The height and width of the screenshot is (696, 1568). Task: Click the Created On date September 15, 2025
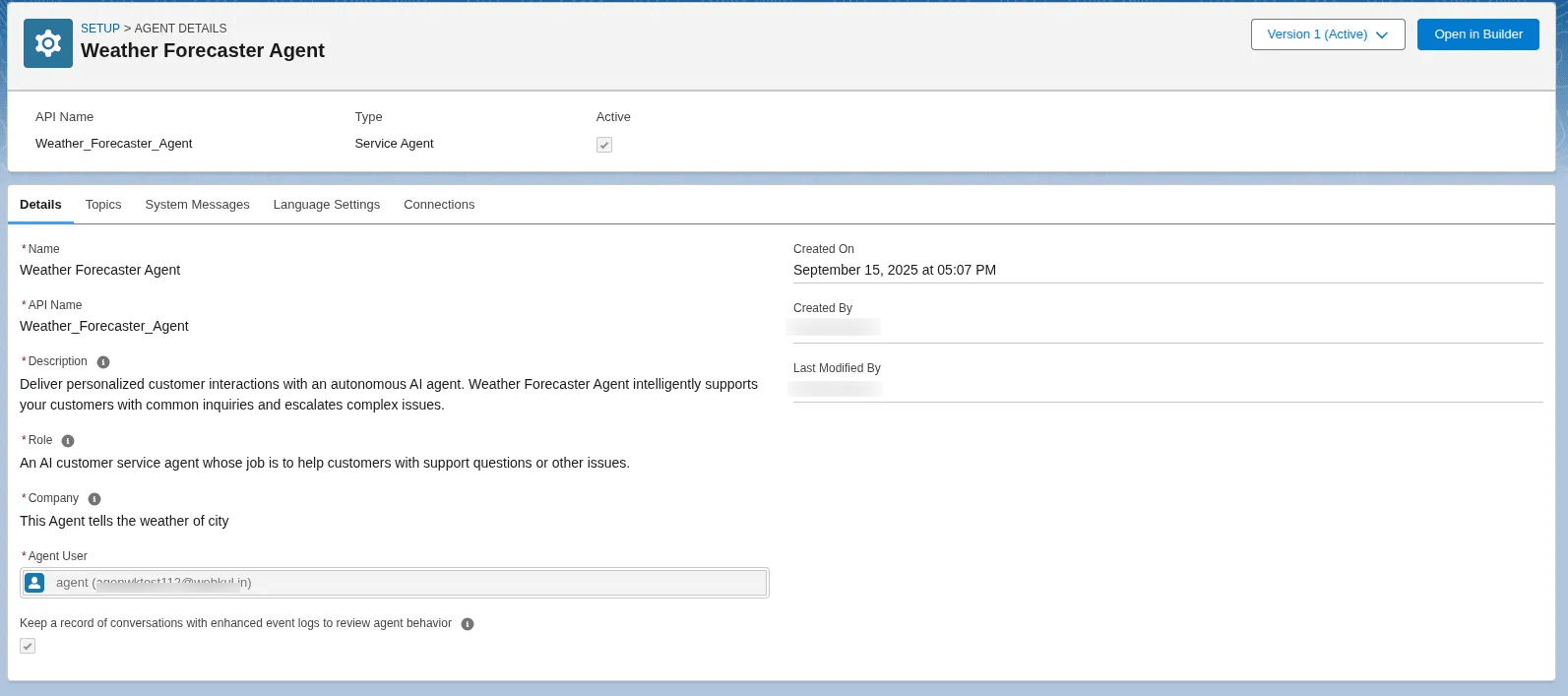click(895, 270)
